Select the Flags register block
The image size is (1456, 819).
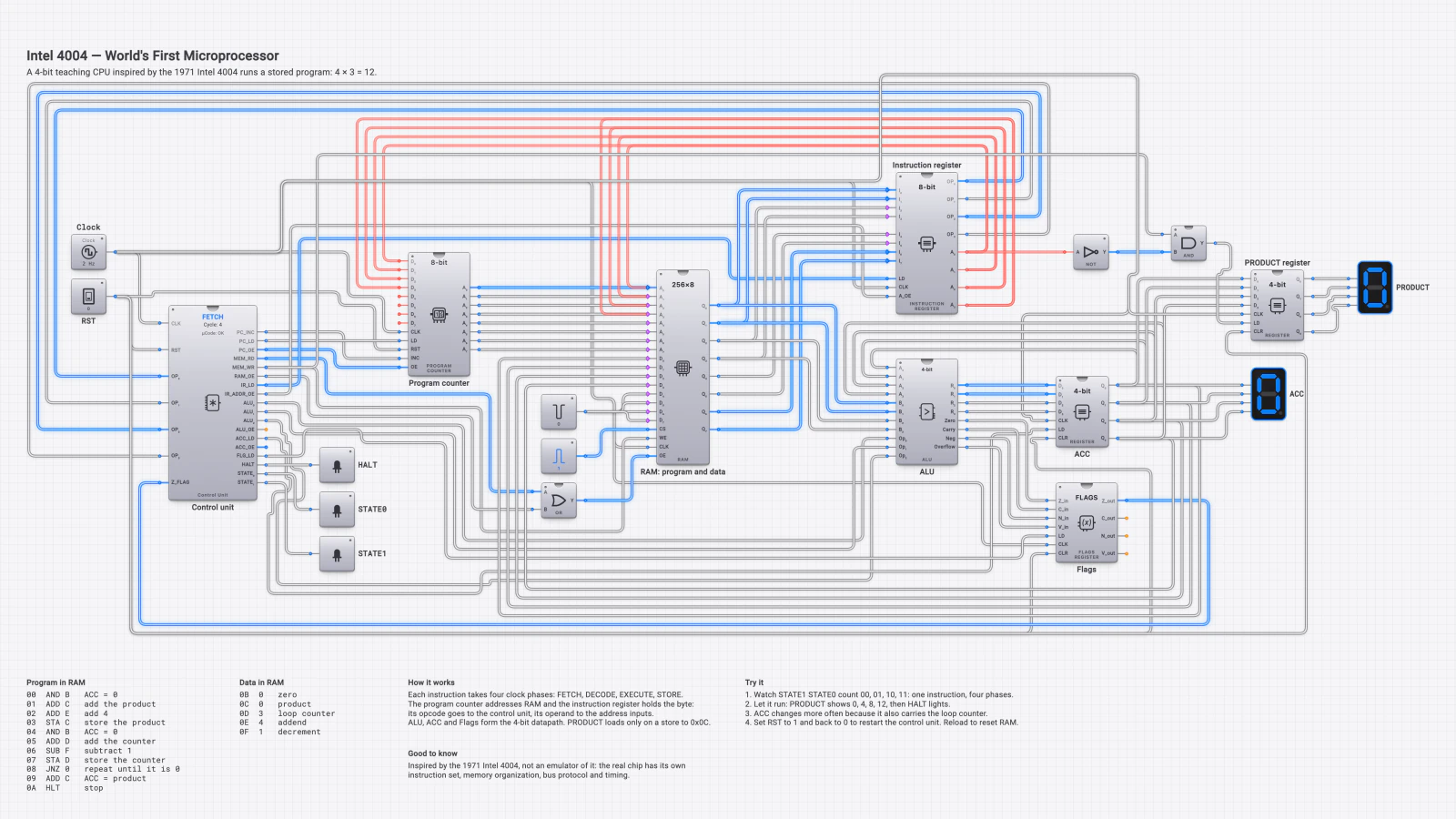click(x=1087, y=523)
